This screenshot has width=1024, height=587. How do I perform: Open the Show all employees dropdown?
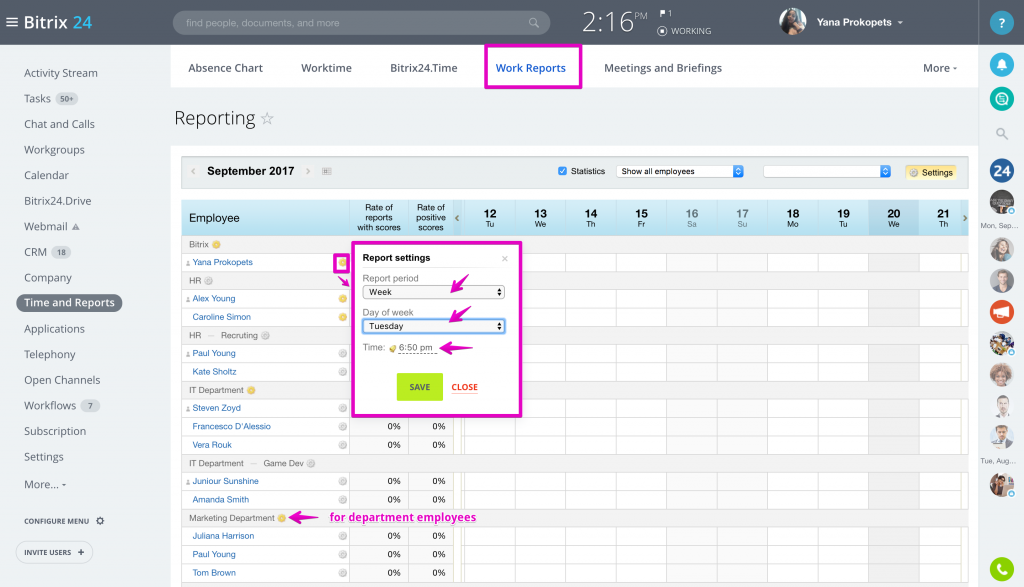(680, 171)
